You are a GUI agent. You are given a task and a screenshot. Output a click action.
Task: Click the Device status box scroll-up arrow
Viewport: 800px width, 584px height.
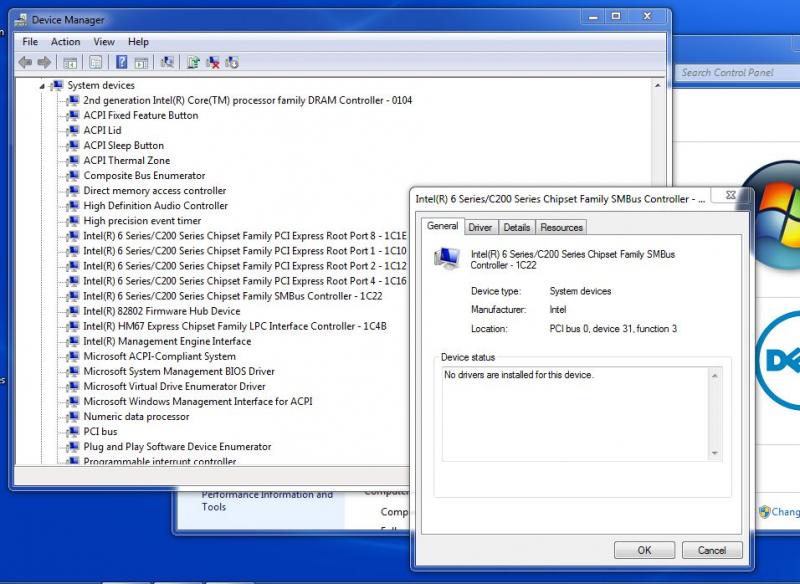point(715,375)
